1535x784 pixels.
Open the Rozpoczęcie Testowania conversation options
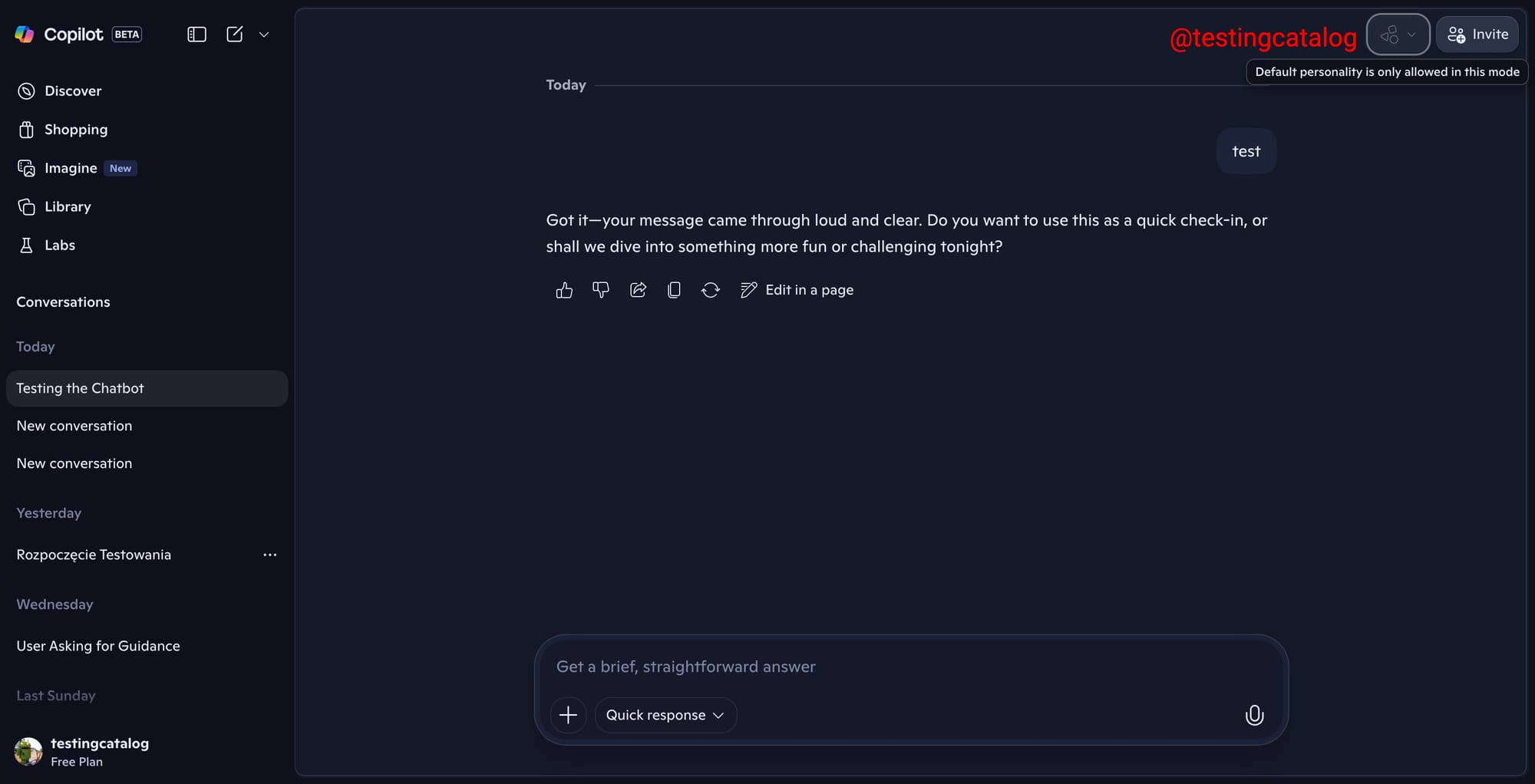tap(269, 555)
